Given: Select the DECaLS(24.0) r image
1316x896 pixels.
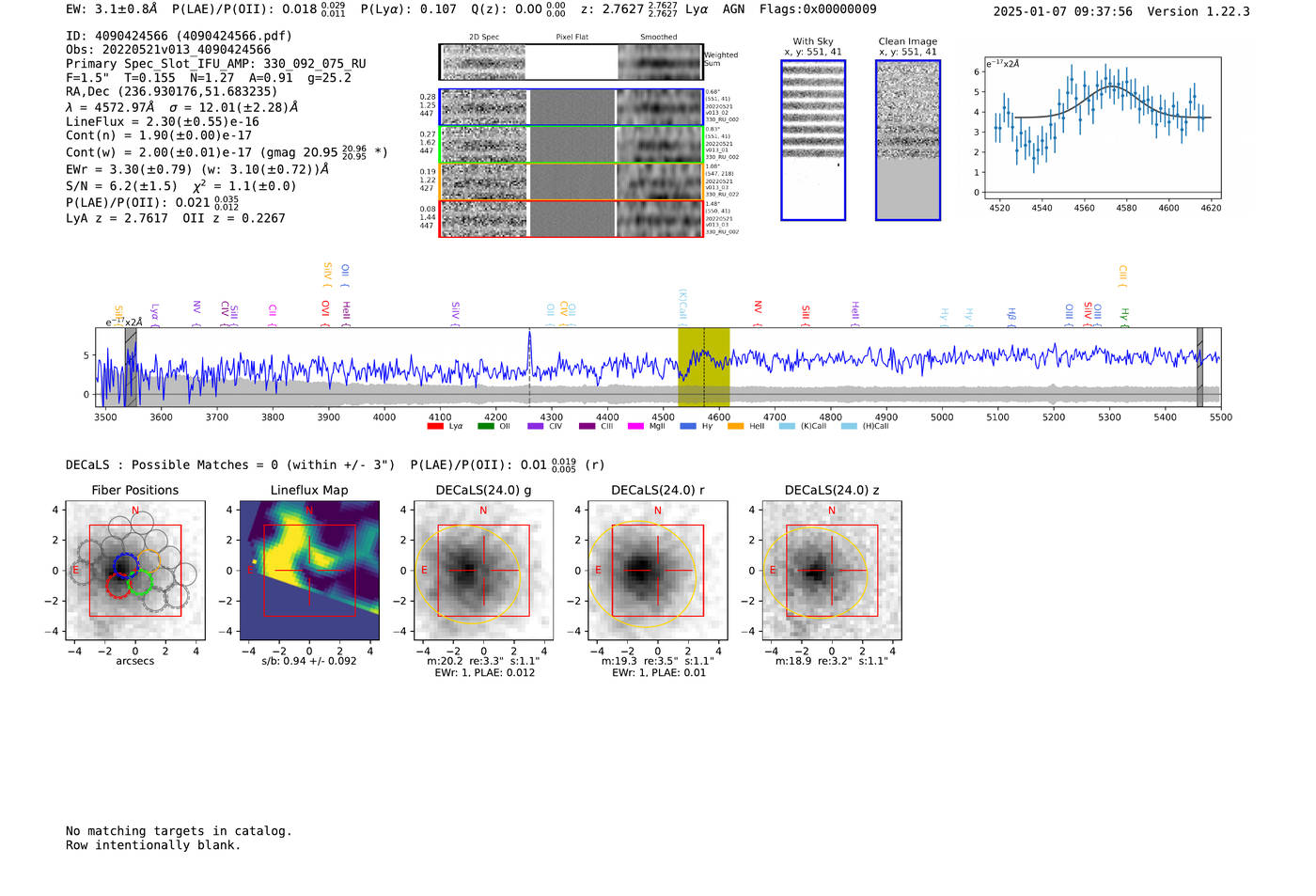Looking at the screenshot, I should (x=657, y=570).
